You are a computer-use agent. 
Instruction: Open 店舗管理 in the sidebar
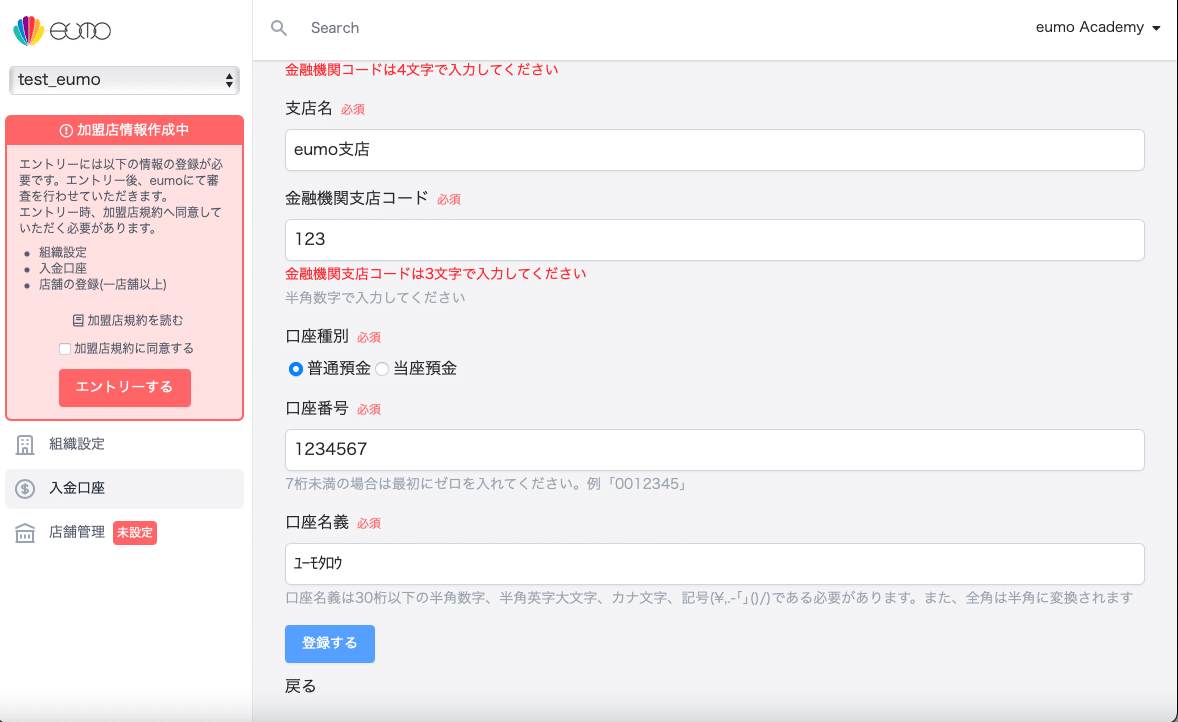[x=125, y=533]
